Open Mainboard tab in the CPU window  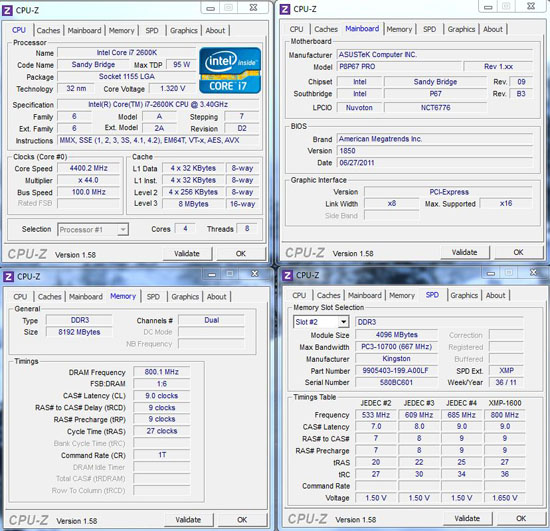pyautogui.click(x=84, y=31)
